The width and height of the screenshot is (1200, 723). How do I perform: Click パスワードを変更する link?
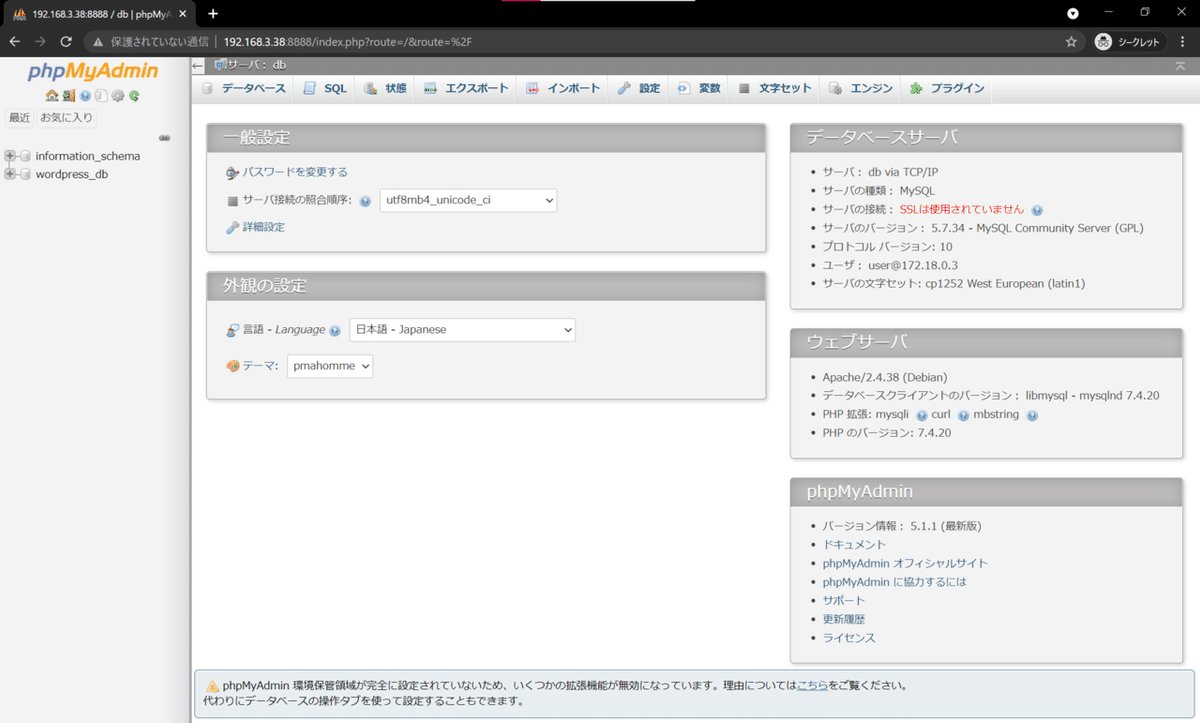[x=295, y=172]
